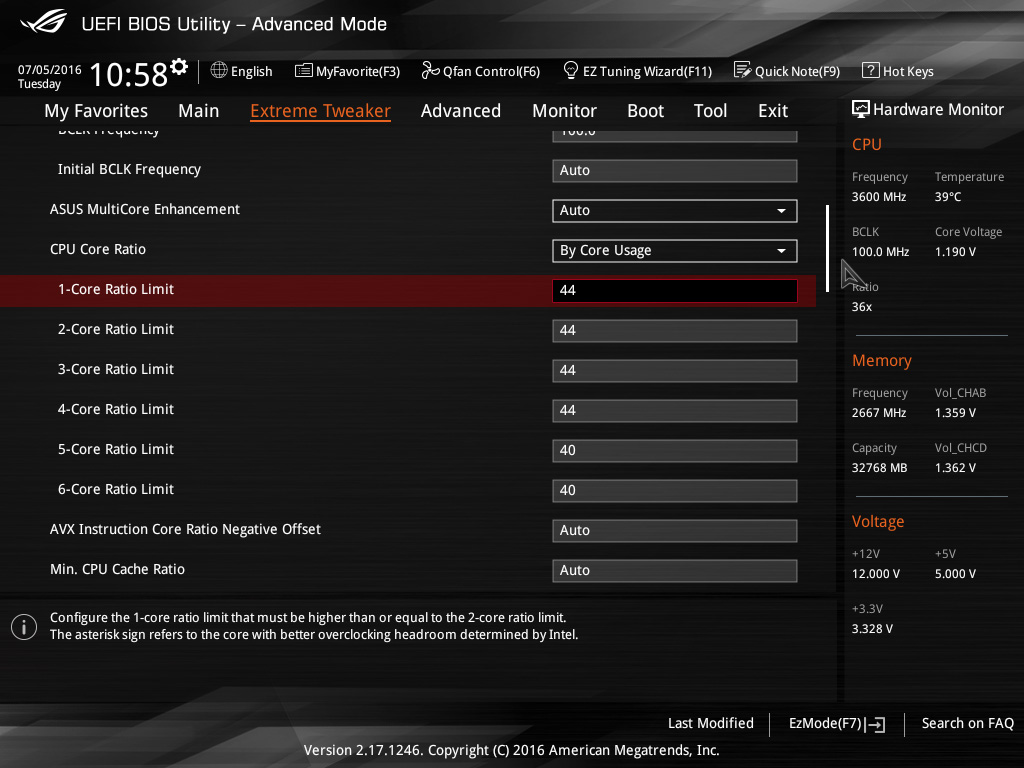Select the 5-Core Ratio Limit label
The width and height of the screenshot is (1024, 768).
coord(116,449)
